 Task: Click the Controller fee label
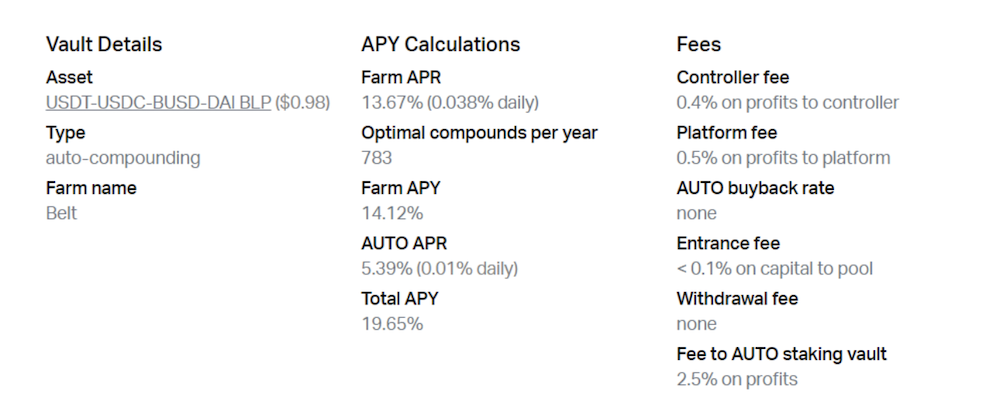coord(733,77)
